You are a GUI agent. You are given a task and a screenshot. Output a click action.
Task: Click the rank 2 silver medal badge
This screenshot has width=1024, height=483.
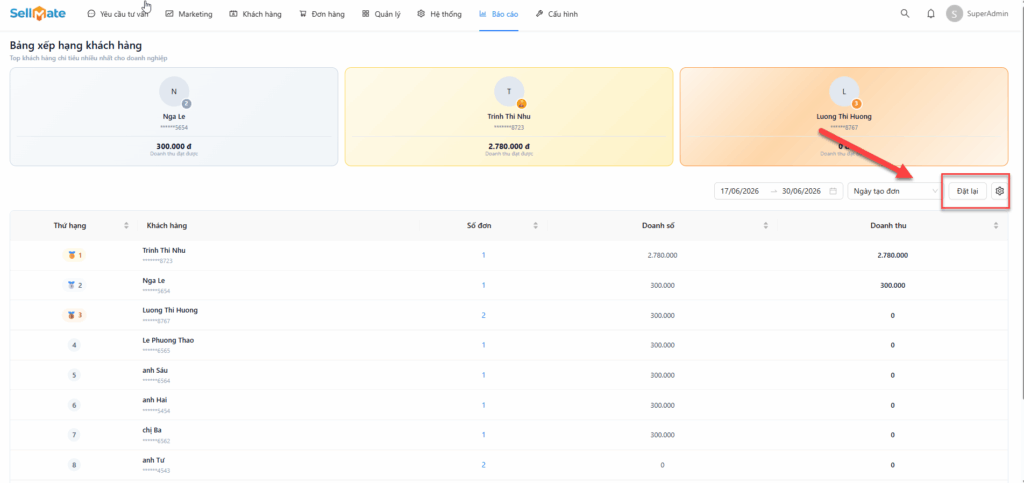(74, 285)
